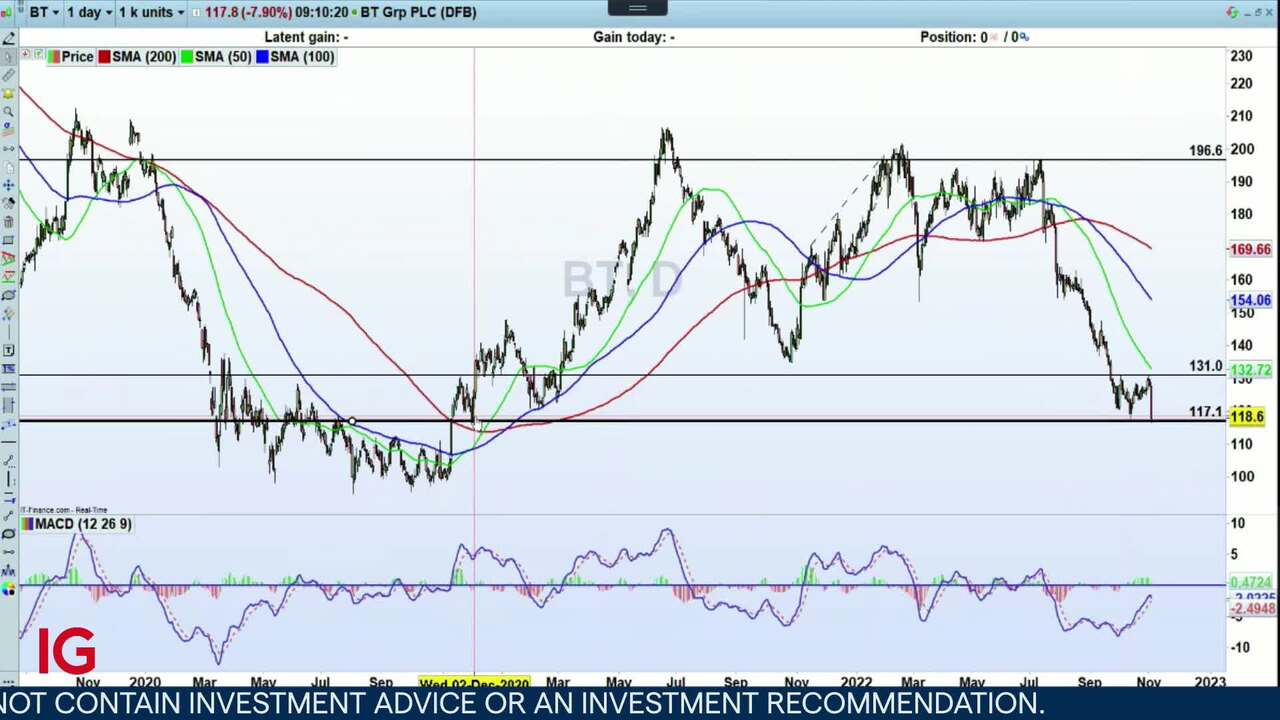Click the SMA (50) indicator label
The width and height of the screenshot is (1280, 720).
click(x=223, y=57)
